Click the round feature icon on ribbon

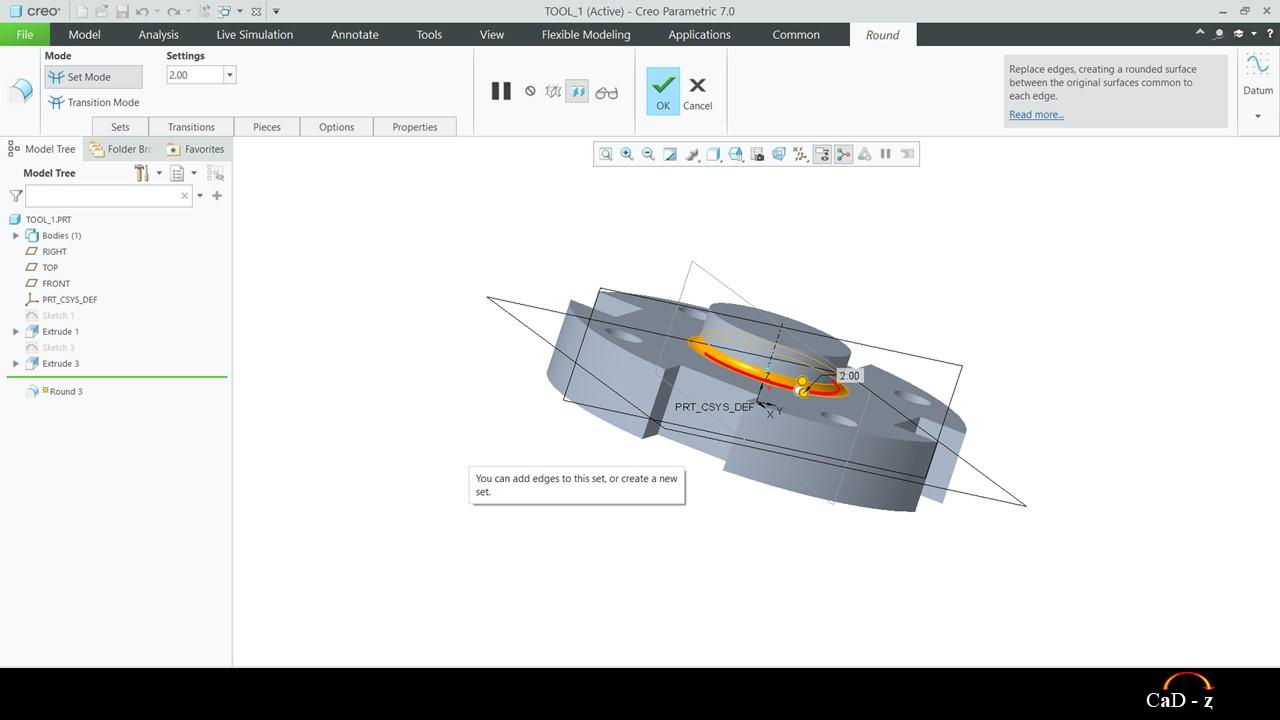[20, 91]
